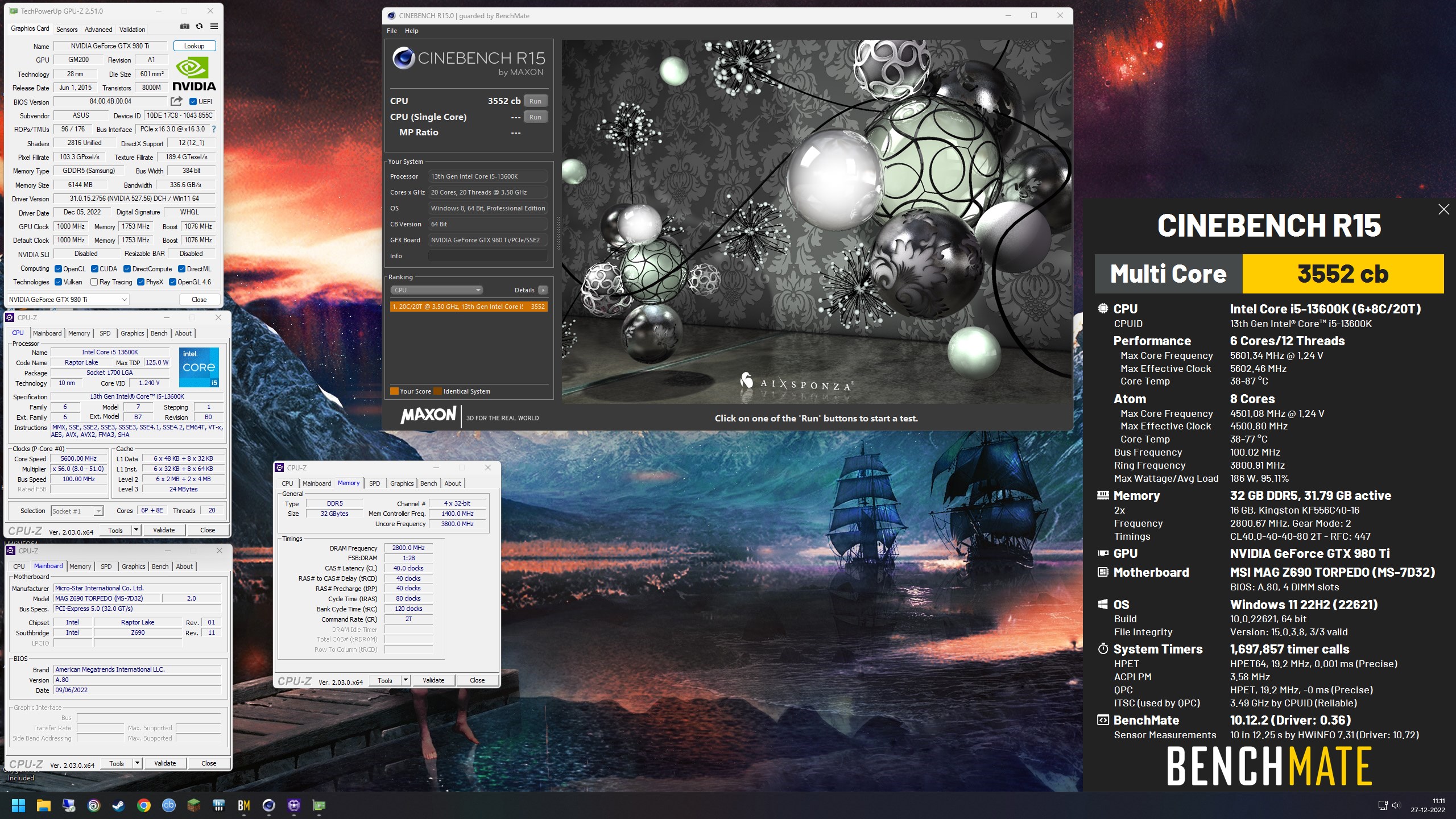This screenshot has height=819, width=1456.
Task: Expand Tools arrow in CPU-Z CPU window
Action: pyautogui.click(x=136, y=530)
